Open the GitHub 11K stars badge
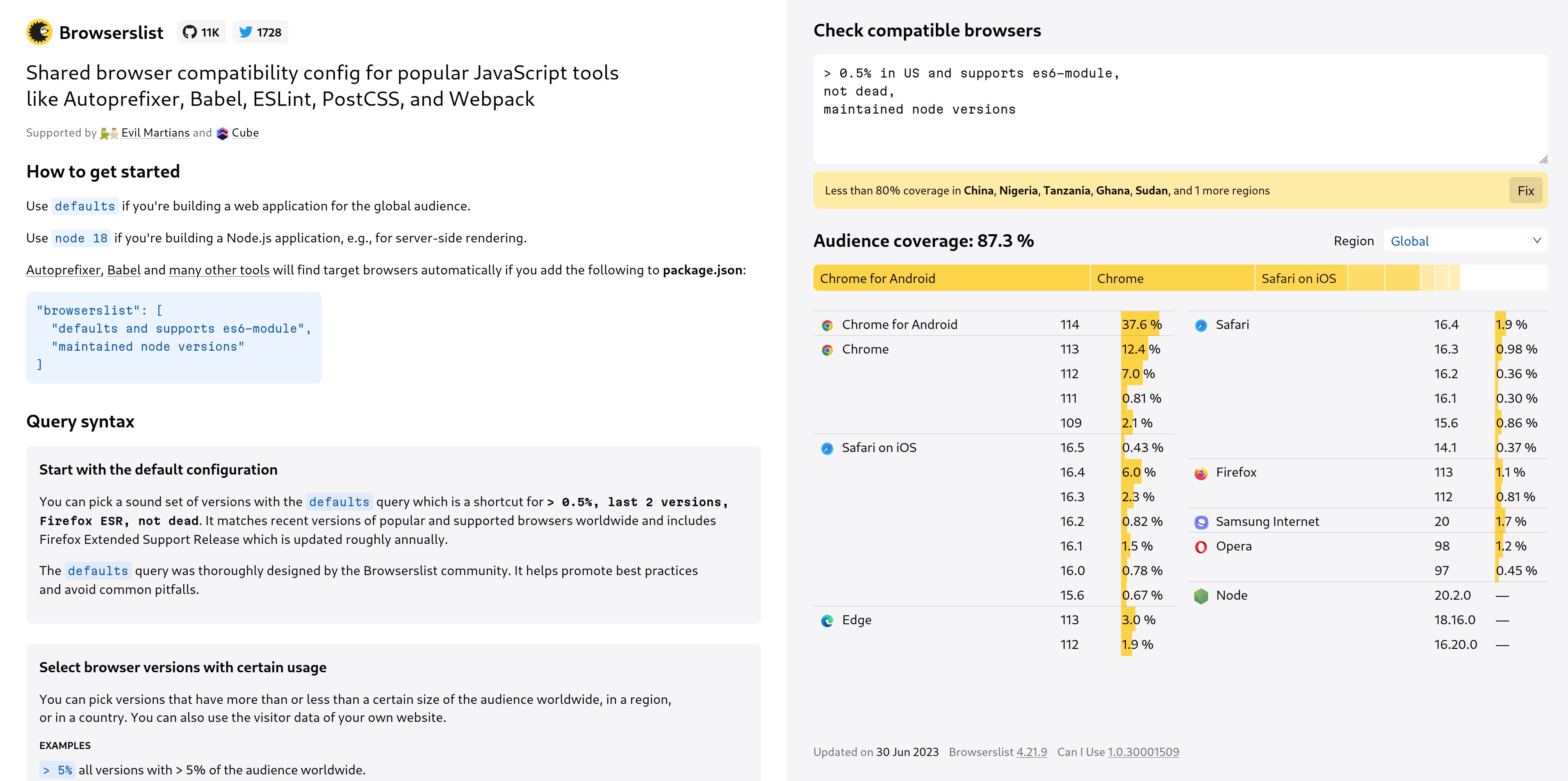This screenshot has width=1568, height=781. pyautogui.click(x=201, y=32)
